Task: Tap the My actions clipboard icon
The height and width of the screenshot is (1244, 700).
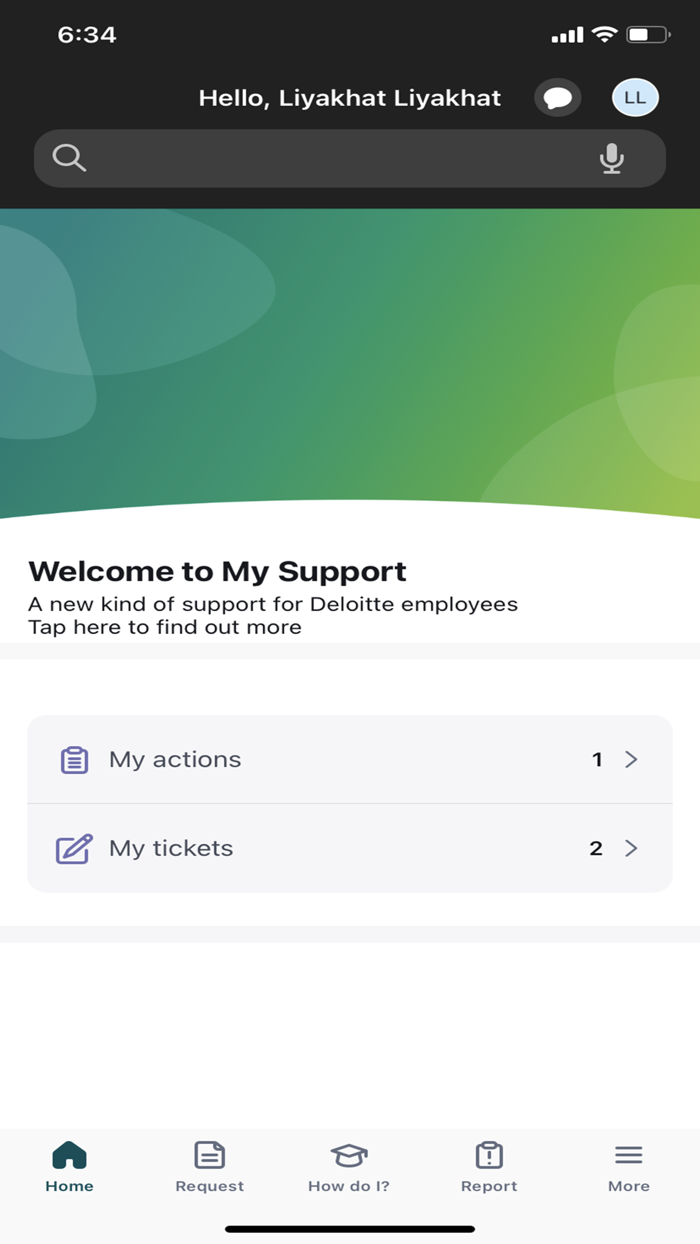Action: [73, 759]
